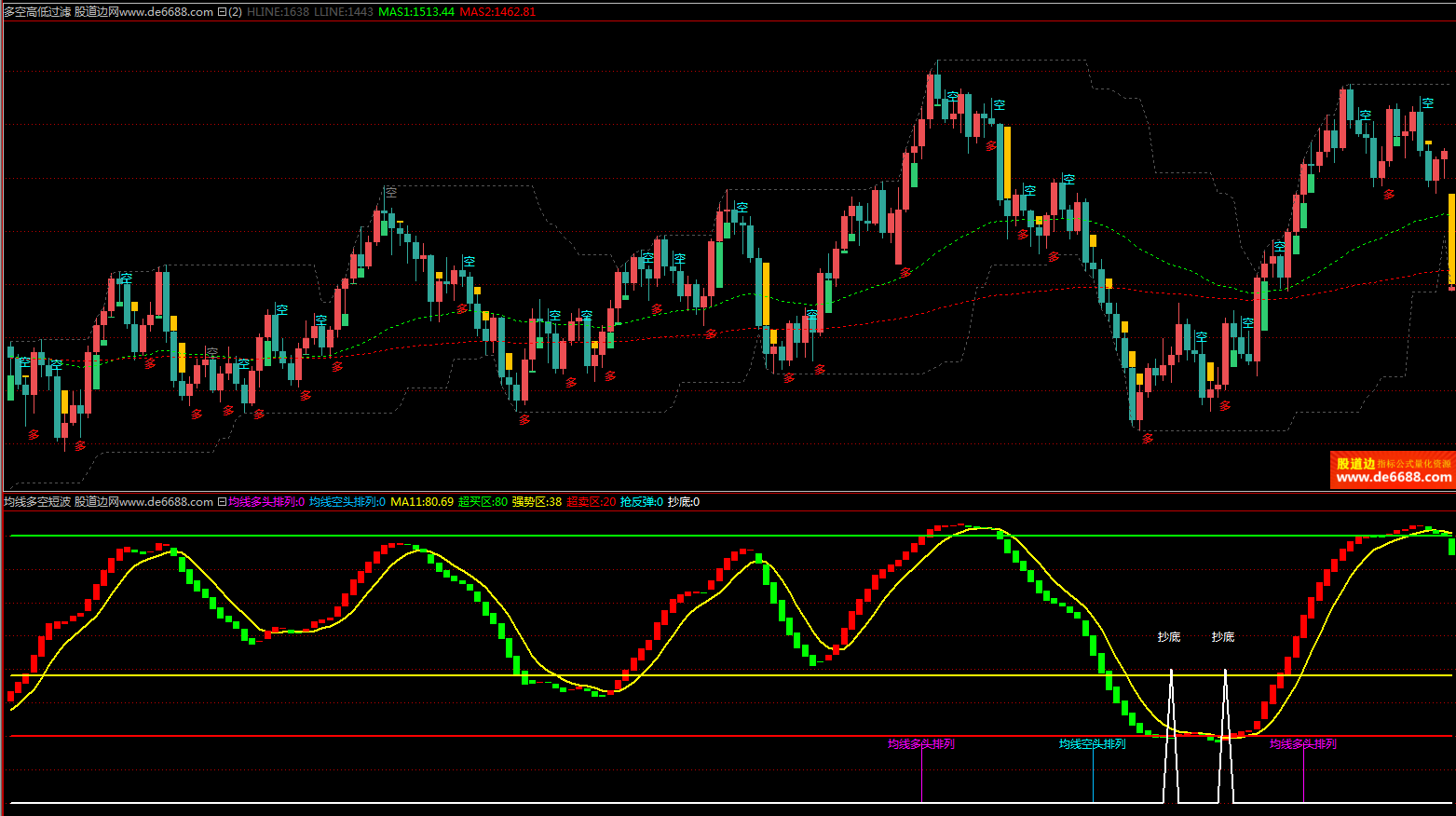The height and width of the screenshot is (816, 1456).
Task: Click the small box icon beside (2) in top header
Action: (x=222, y=12)
